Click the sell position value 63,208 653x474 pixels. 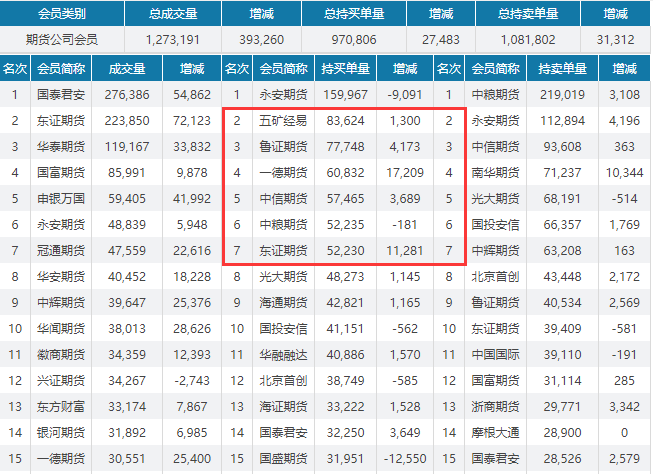click(563, 251)
